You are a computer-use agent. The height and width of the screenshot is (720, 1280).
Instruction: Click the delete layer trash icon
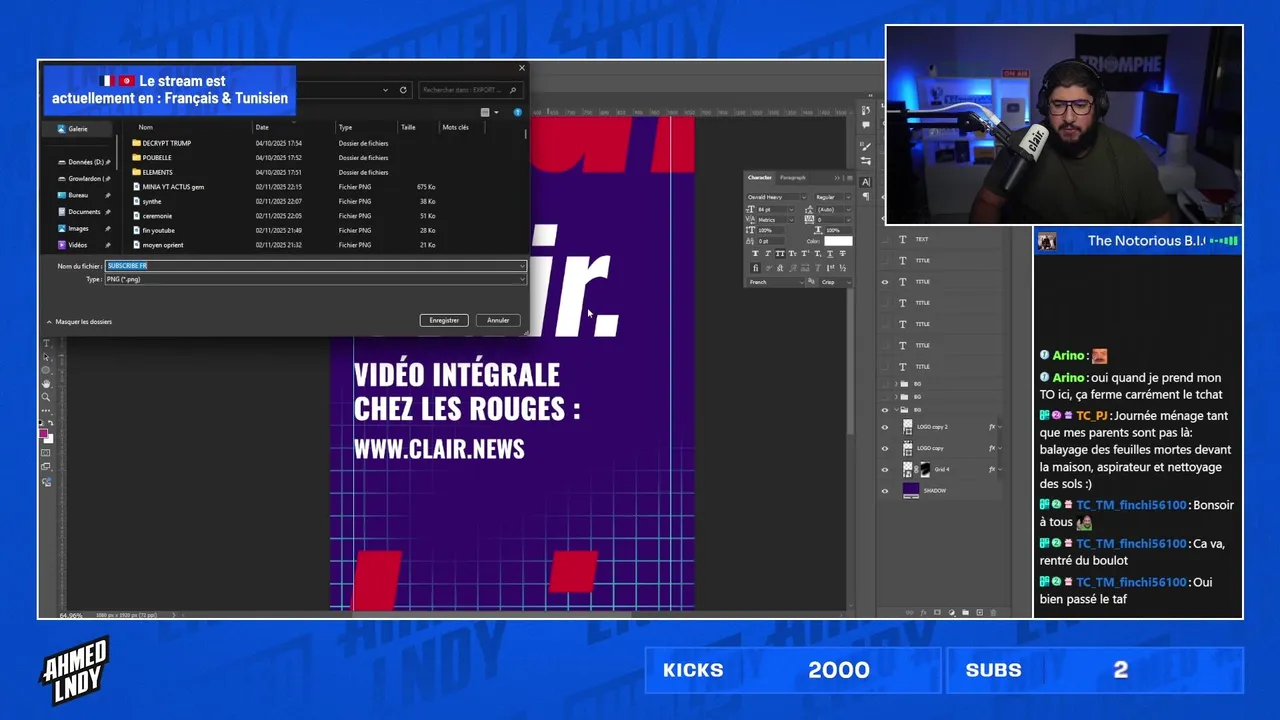click(993, 612)
